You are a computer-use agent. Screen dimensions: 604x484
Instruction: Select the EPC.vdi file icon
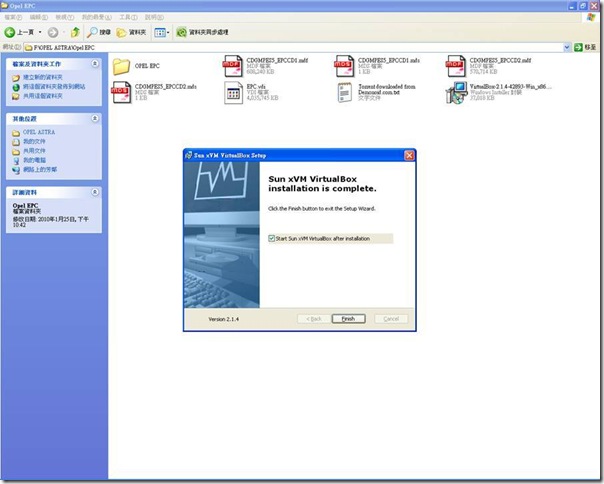coord(233,92)
